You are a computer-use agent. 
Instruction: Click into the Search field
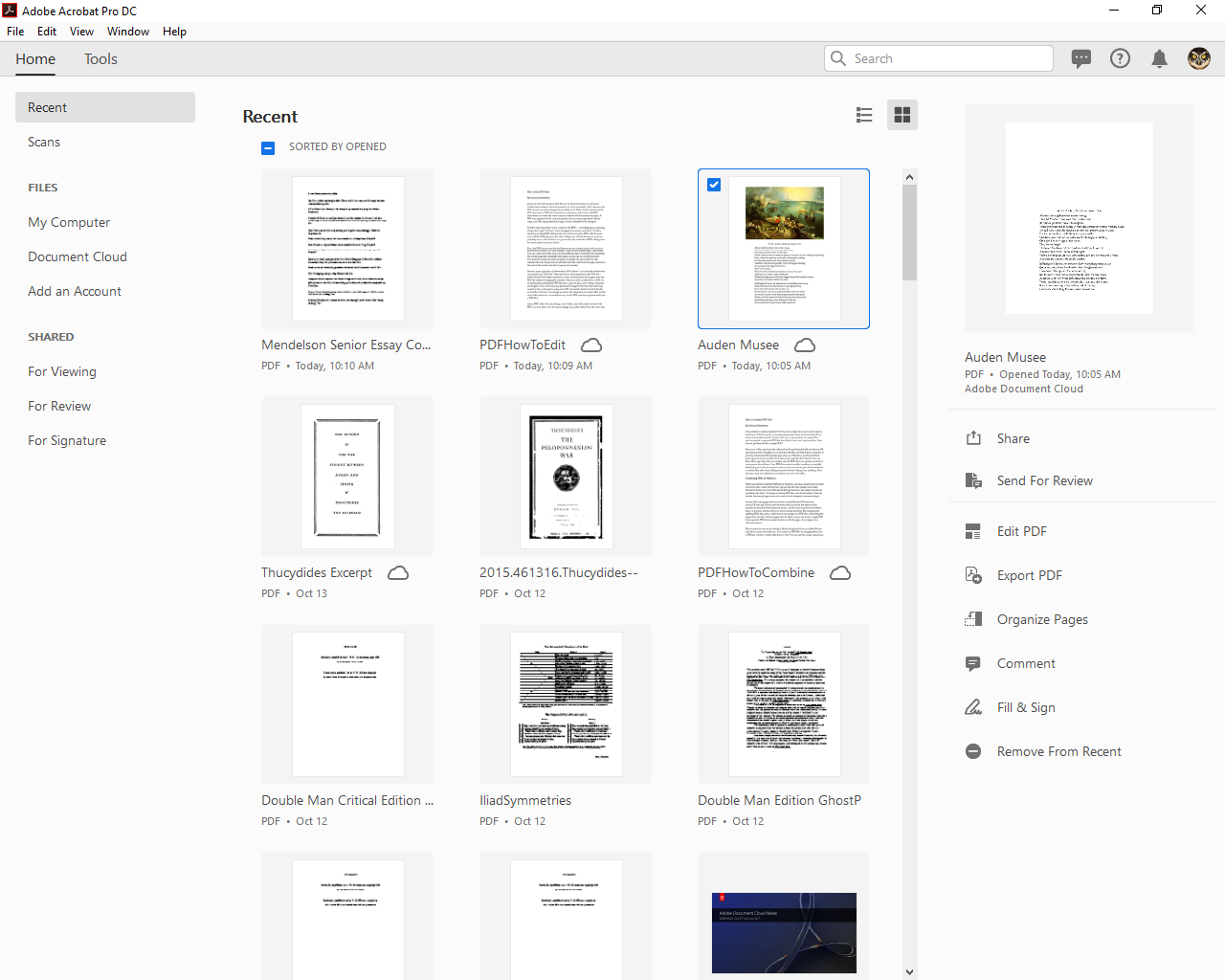coord(947,59)
